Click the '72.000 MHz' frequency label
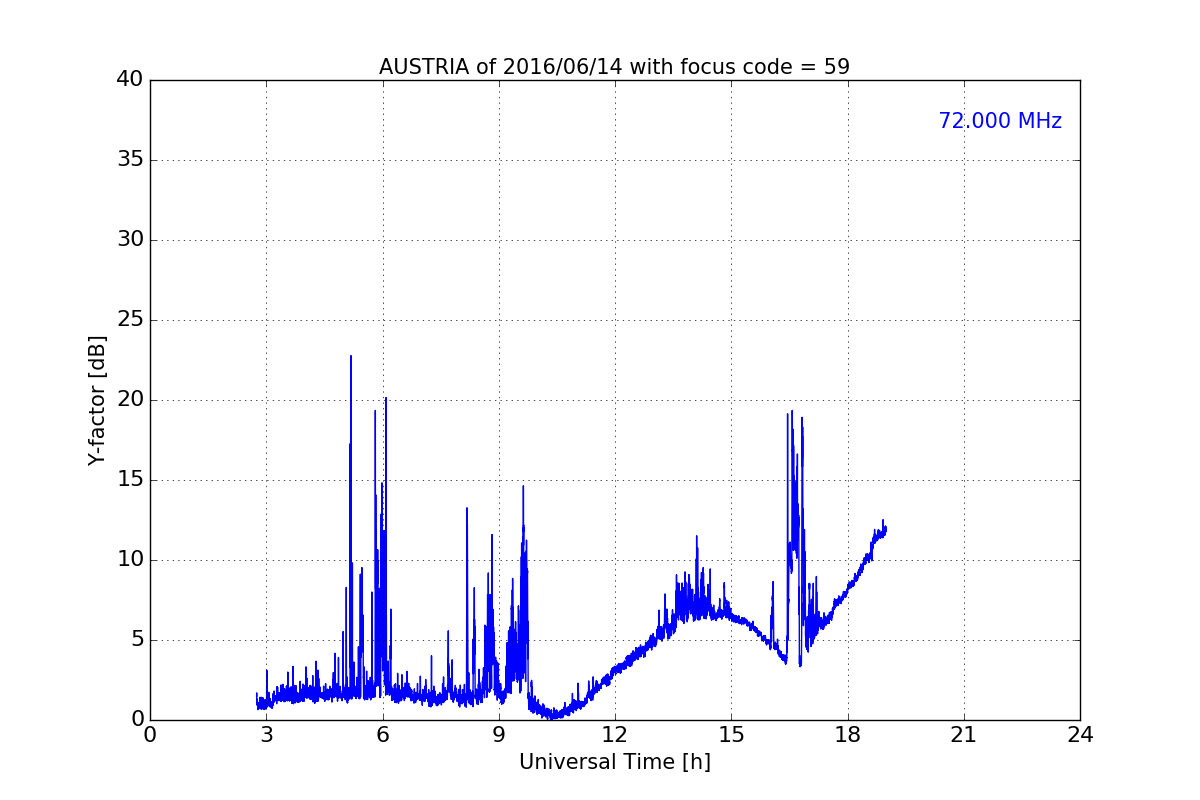Screen dimensions: 1200x800 [1000, 121]
